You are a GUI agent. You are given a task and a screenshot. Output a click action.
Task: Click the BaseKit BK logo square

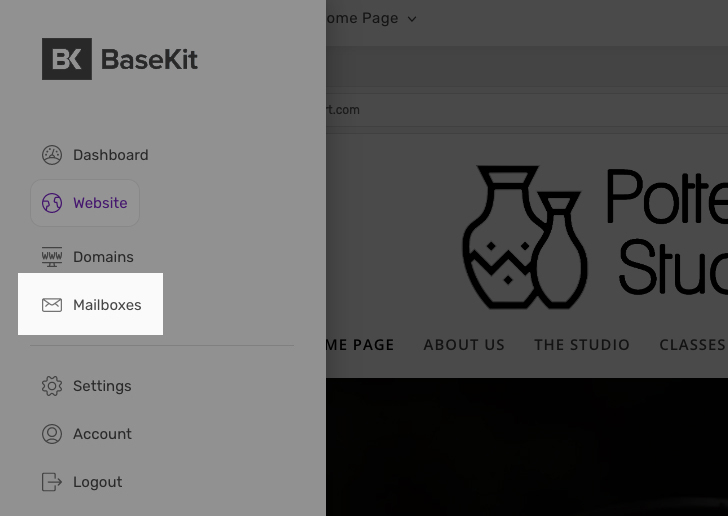tap(67, 59)
